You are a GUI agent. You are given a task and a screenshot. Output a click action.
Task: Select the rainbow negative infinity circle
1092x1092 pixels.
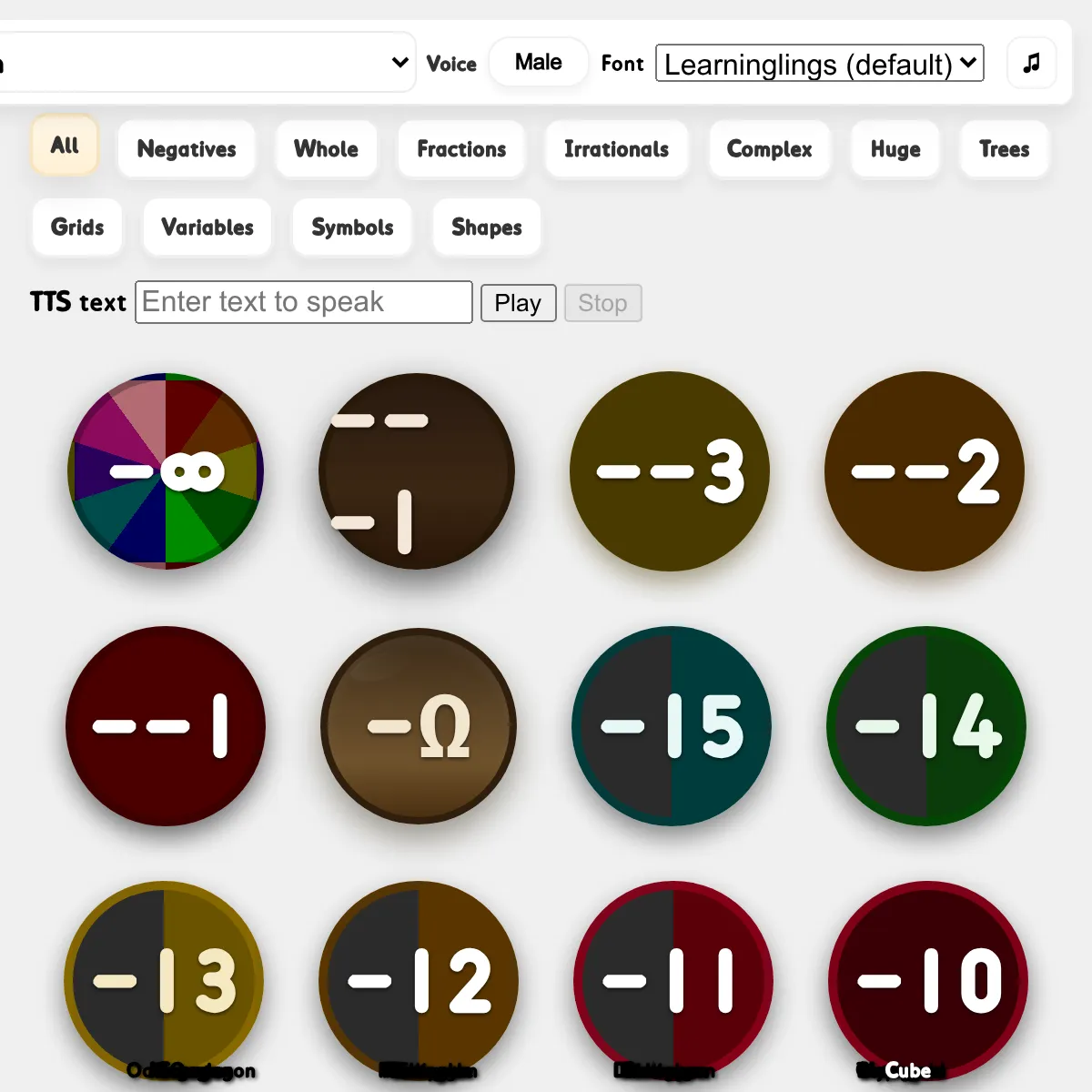[x=165, y=470]
